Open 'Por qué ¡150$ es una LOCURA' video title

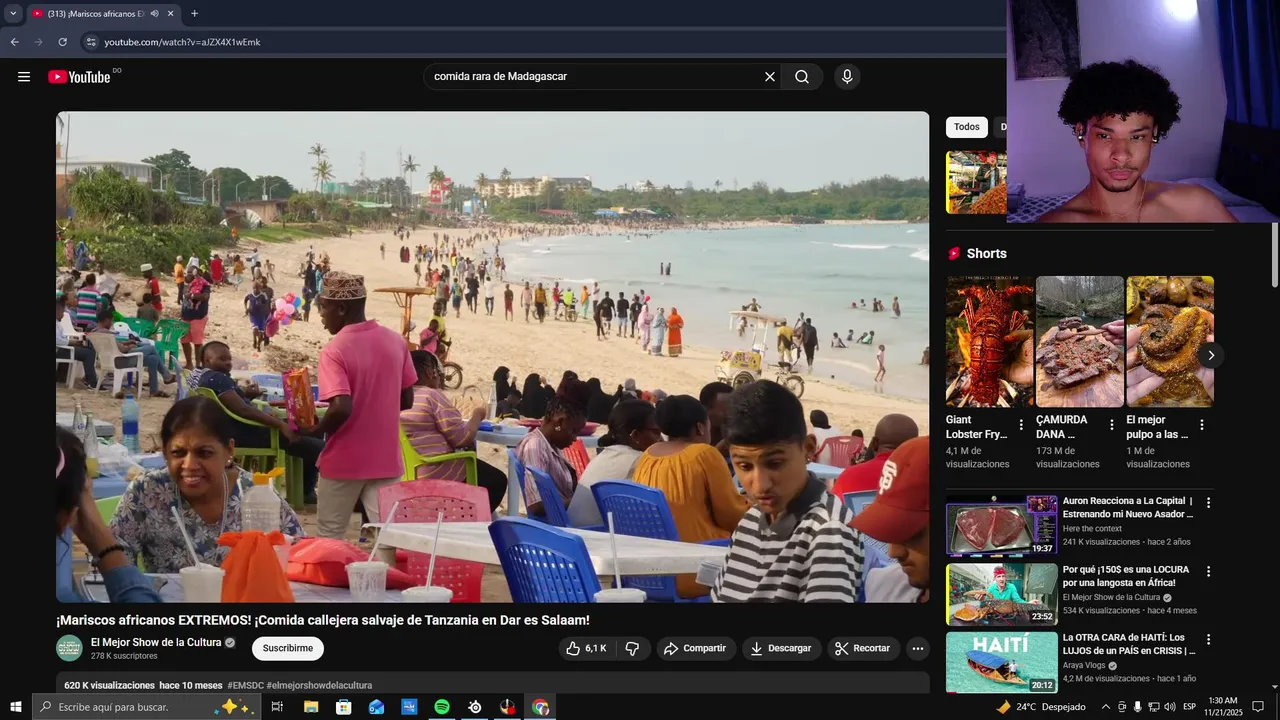[1126, 576]
